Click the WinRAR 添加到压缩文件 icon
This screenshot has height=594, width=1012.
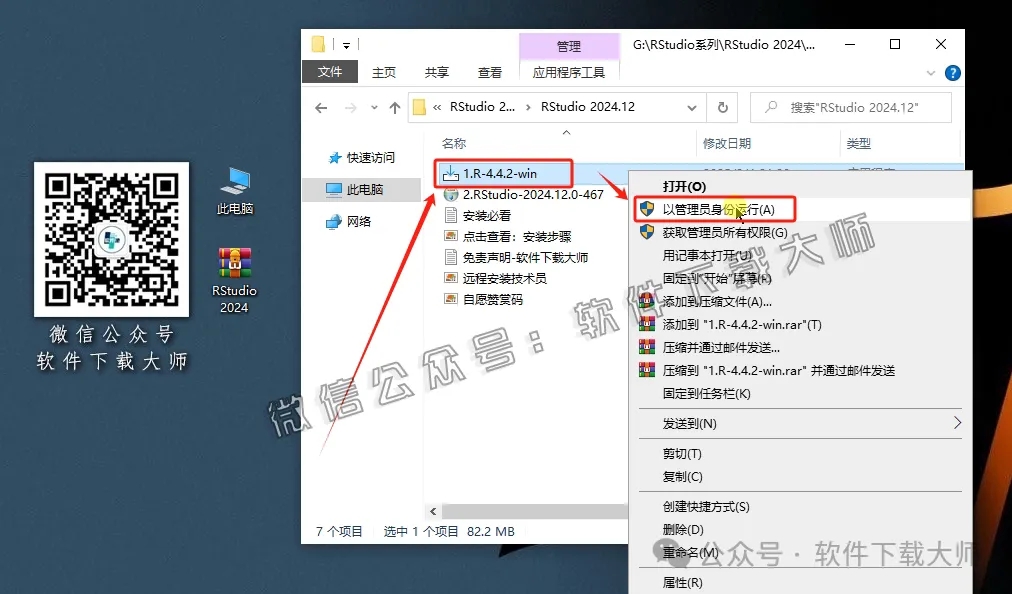(x=645, y=303)
